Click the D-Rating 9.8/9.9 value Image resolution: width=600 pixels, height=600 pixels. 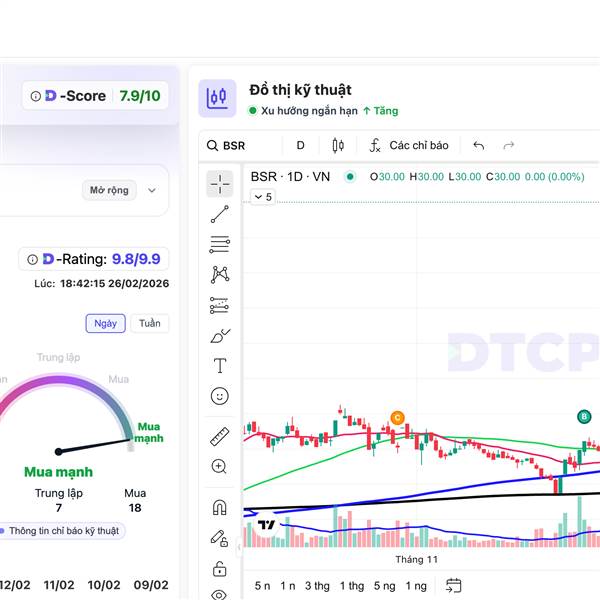[x=136, y=259]
